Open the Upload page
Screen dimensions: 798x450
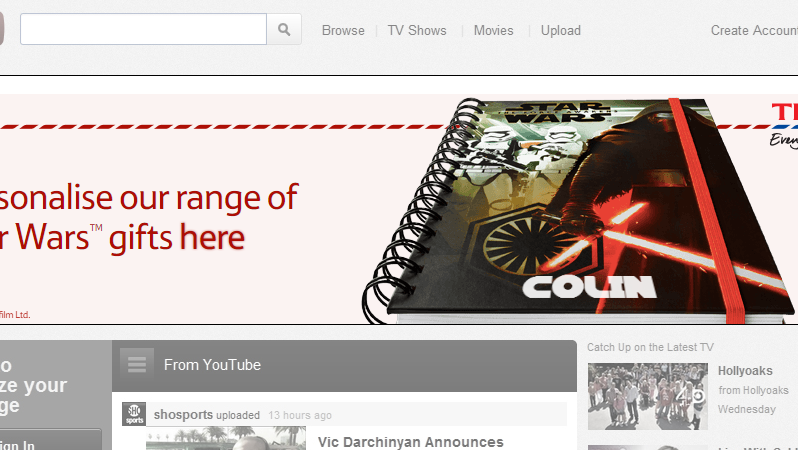coord(561,31)
